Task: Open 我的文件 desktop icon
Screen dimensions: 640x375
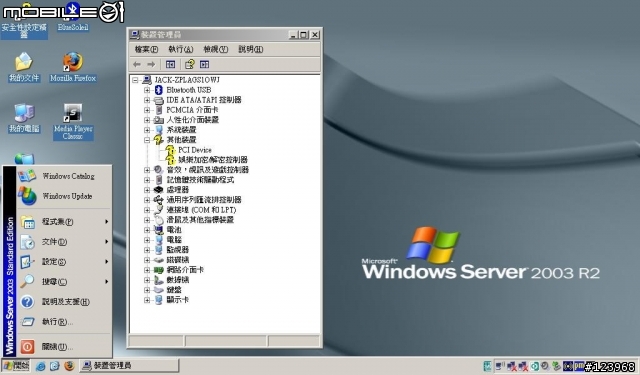Action: click(24, 67)
